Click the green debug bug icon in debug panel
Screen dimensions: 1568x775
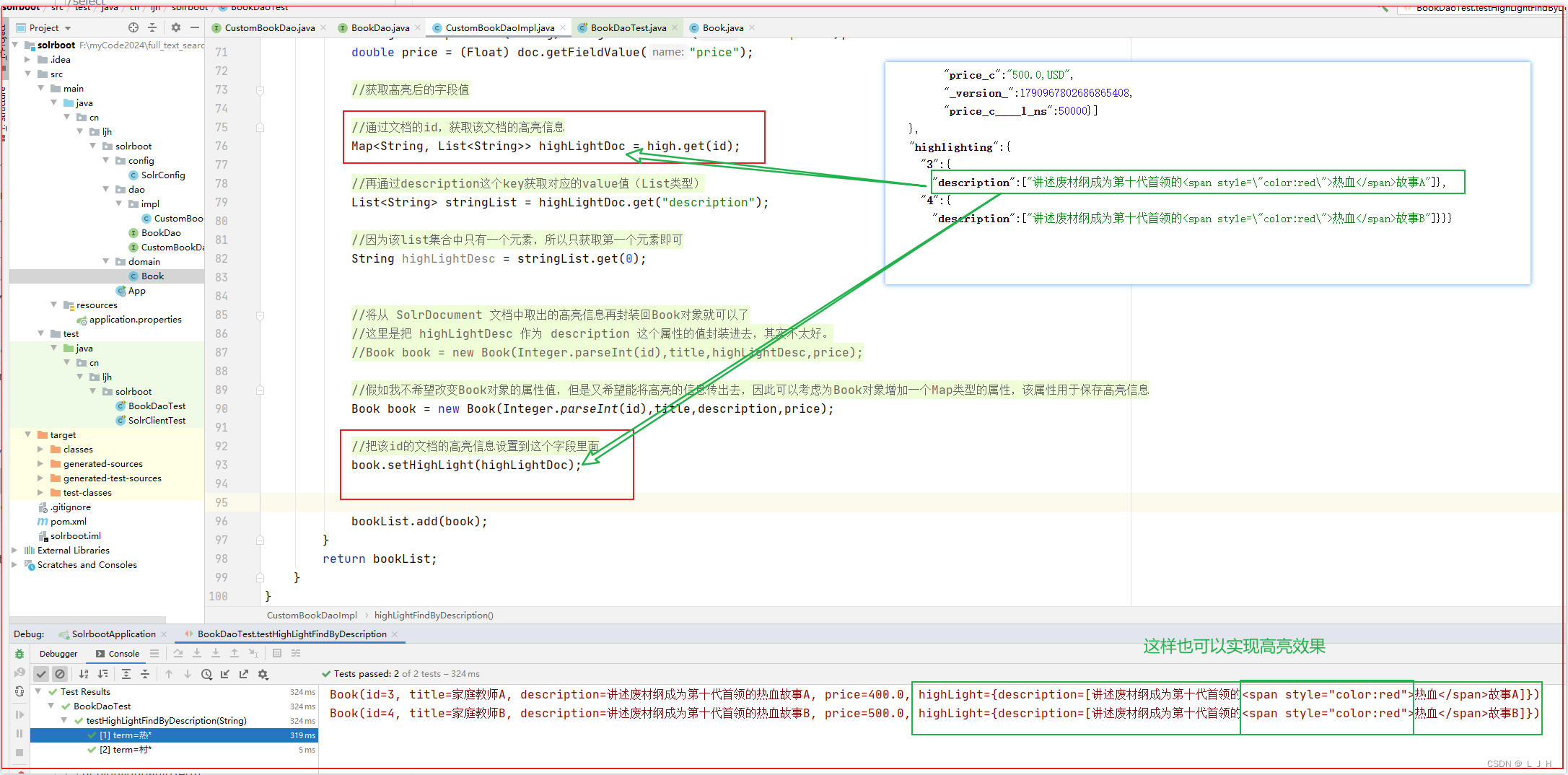(x=19, y=653)
